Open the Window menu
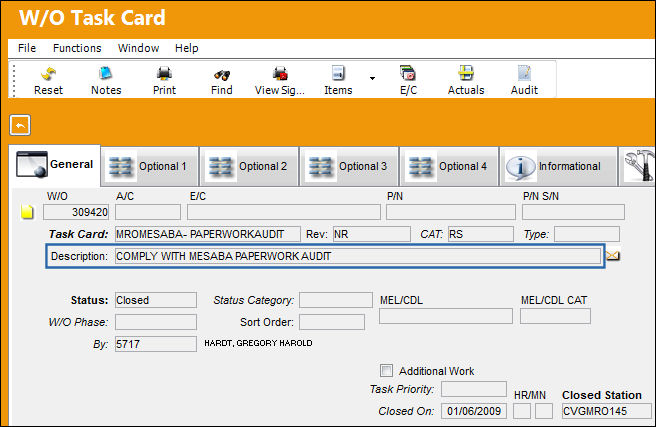The width and height of the screenshot is (656, 427). 138,48
